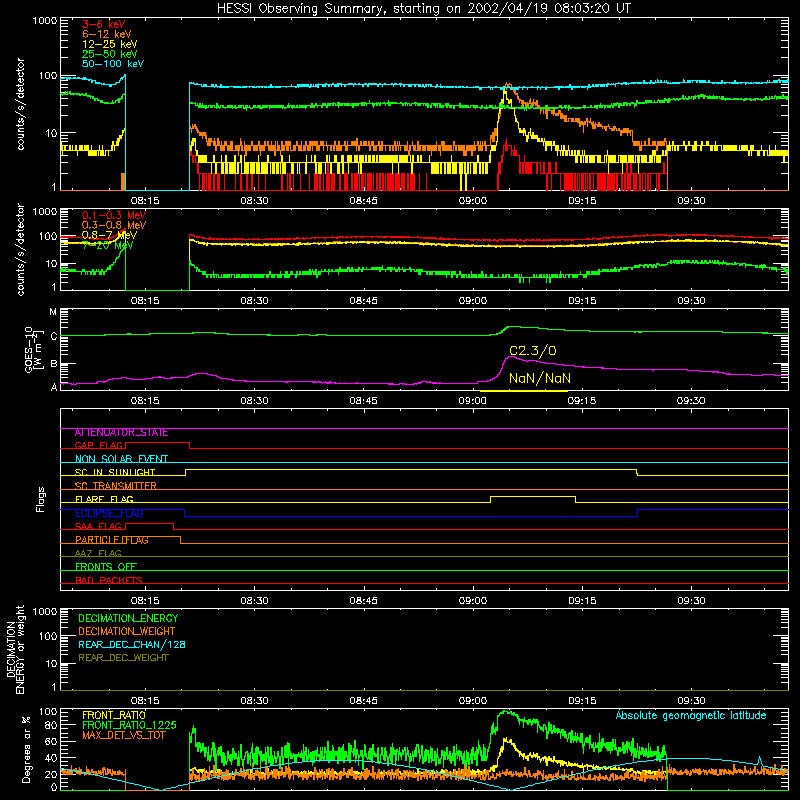Click the NaN/NaN annotation in GOES panel
Image resolution: width=800 pixels, height=800 pixels.
click(x=540, y=378)
